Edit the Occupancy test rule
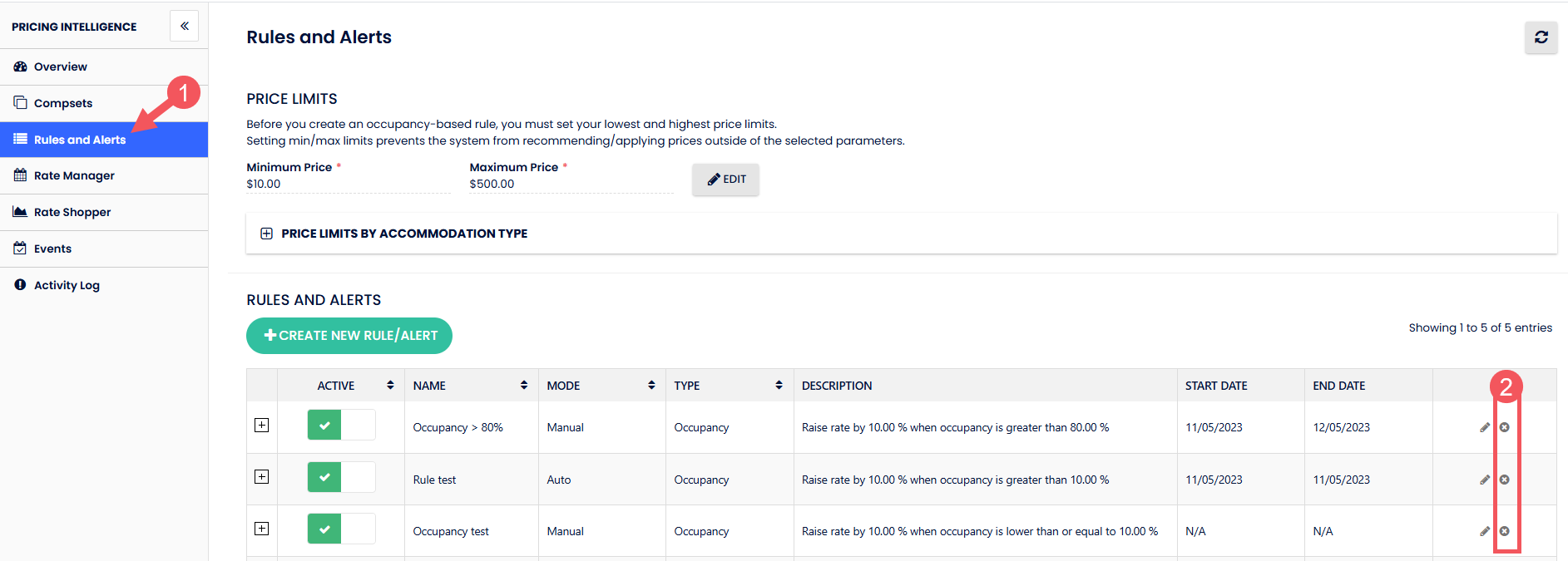 [x=1485, y=531]
